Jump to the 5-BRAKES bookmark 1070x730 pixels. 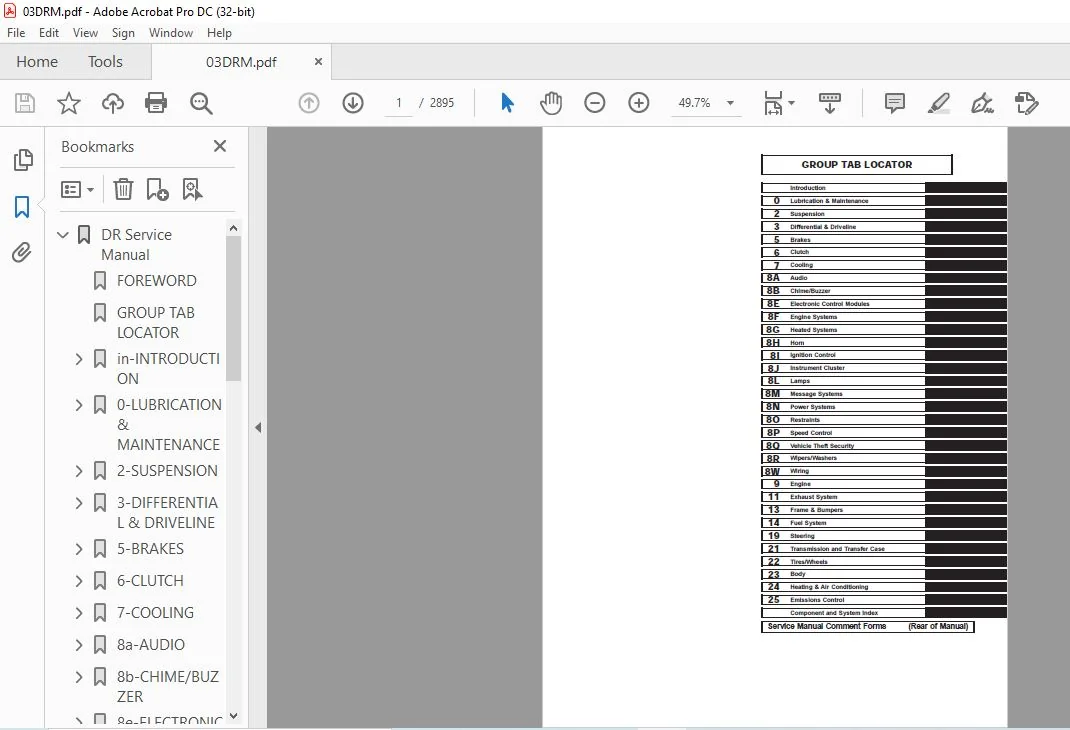(x=150, y=549)
